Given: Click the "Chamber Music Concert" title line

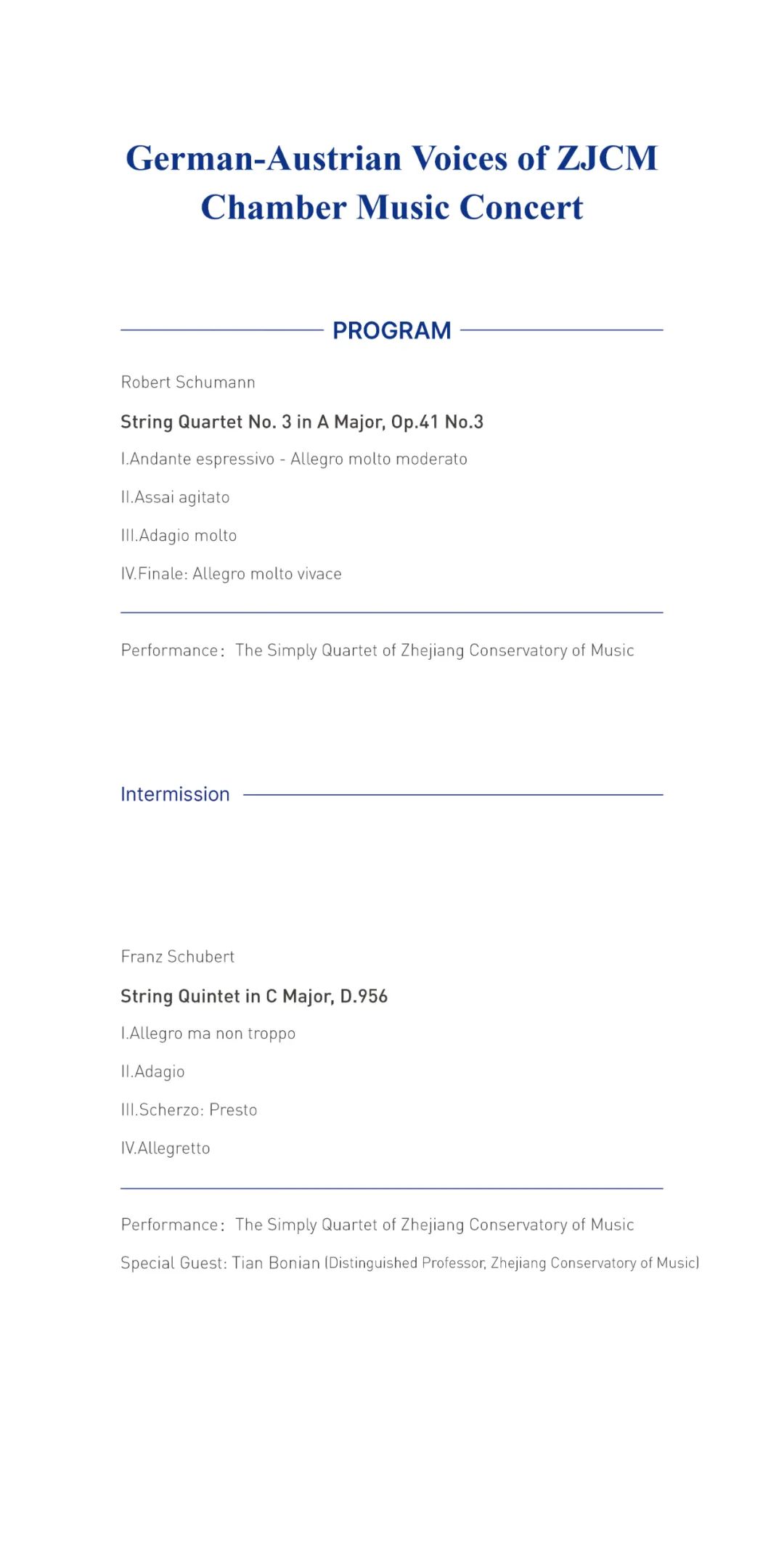Looking at the screenshot, I should (x=391, y=208).
